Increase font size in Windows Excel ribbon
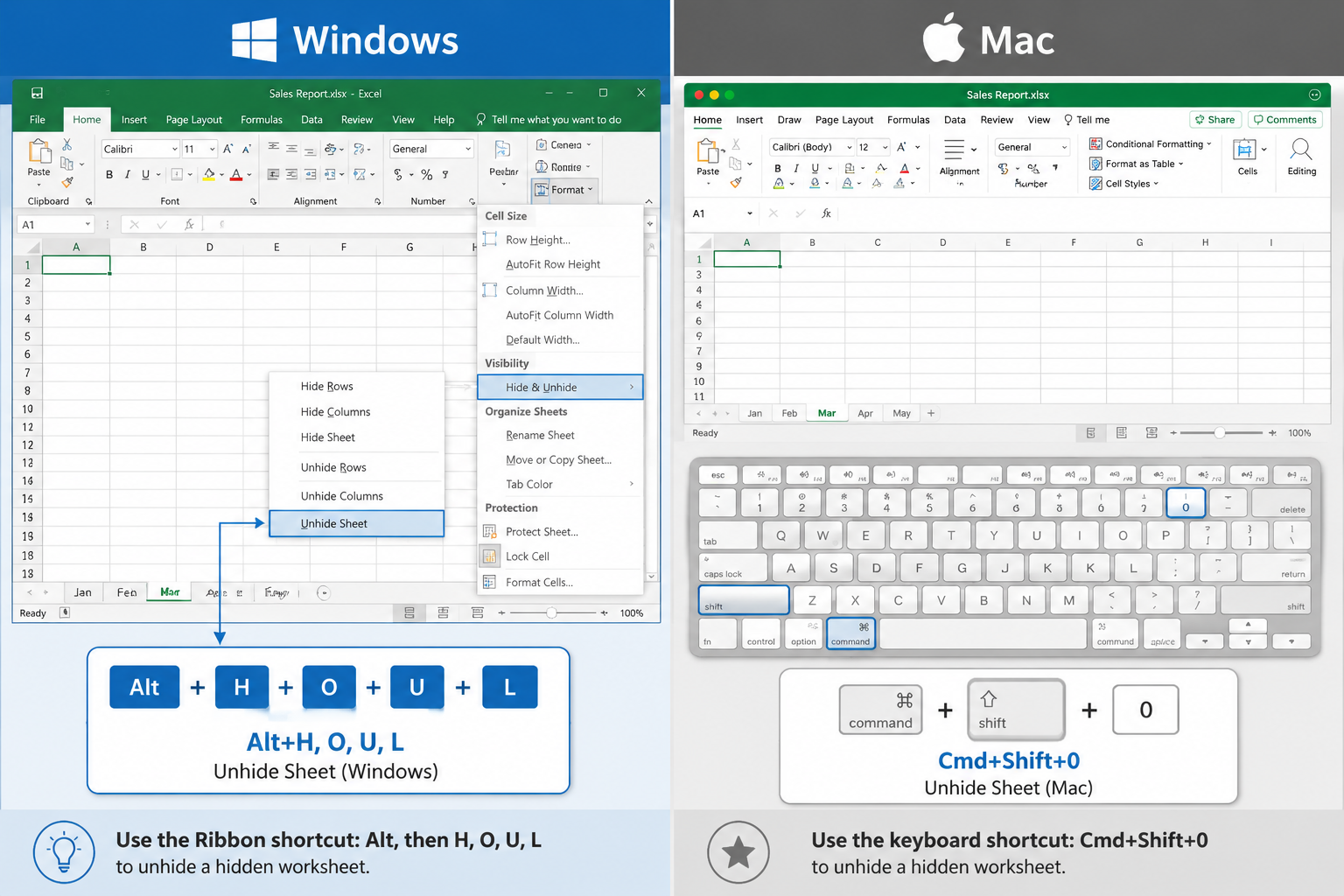Image resolution: width=1344 pixels, height=896 pixels. 228,149
